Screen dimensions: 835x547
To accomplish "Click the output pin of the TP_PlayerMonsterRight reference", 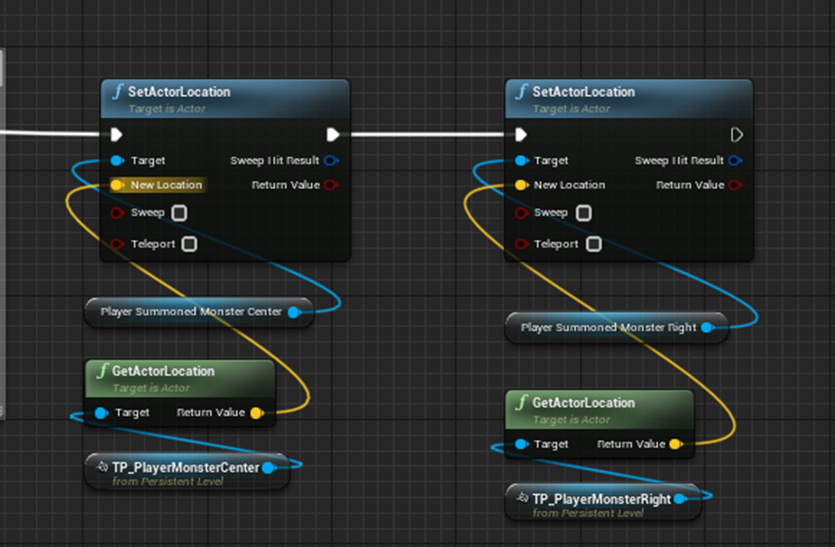I will coord(680,499).
